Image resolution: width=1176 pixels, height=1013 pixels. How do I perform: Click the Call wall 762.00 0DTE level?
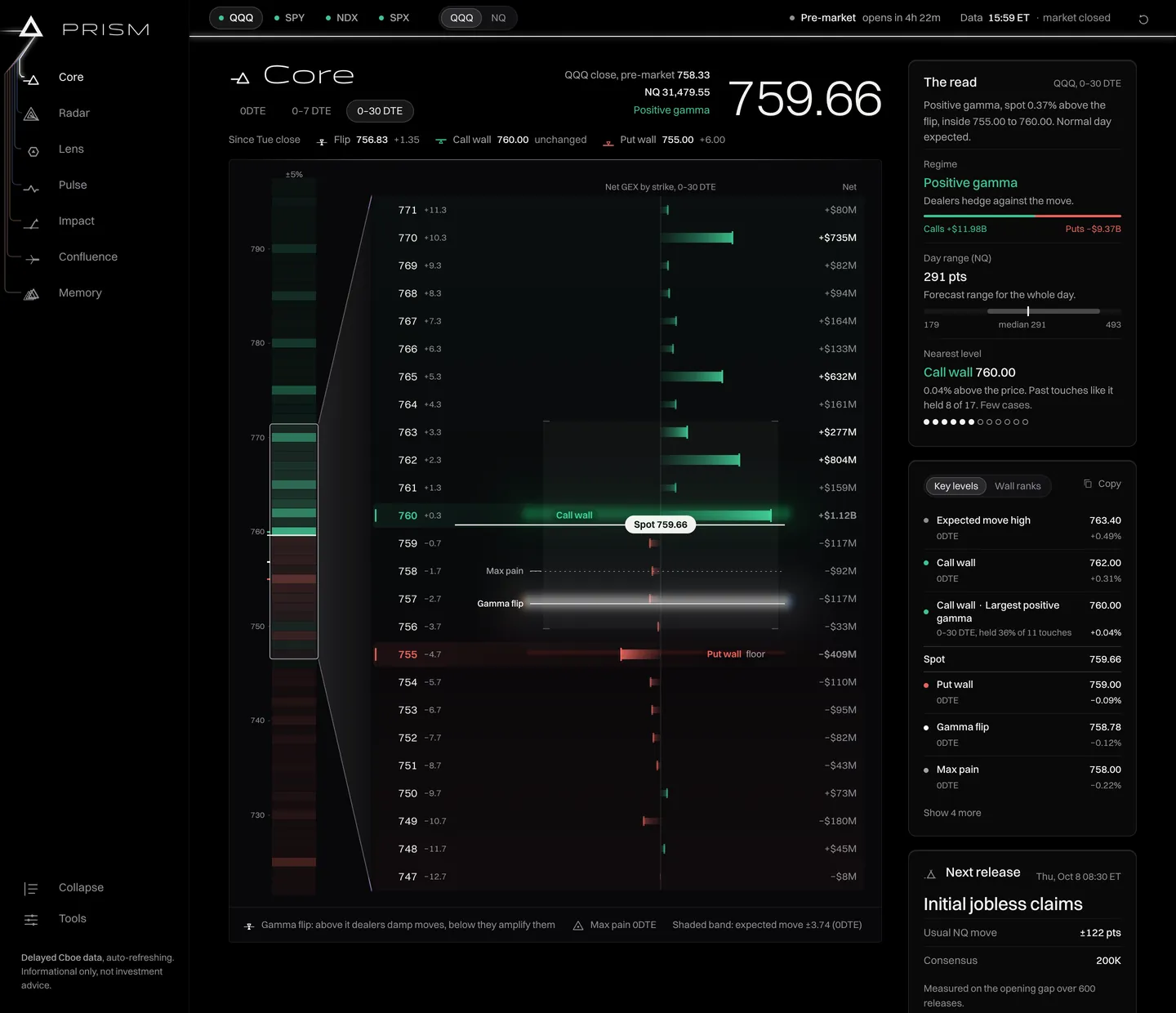[1022, 570]
